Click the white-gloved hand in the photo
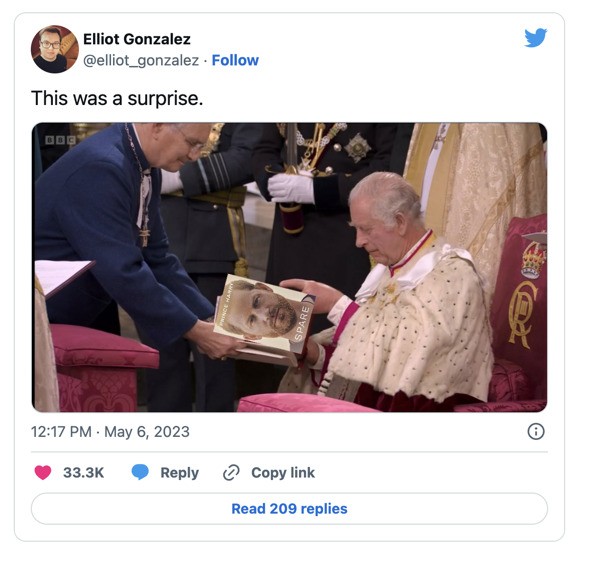Viewport: 600px width, 563px height. click(291, 187)
